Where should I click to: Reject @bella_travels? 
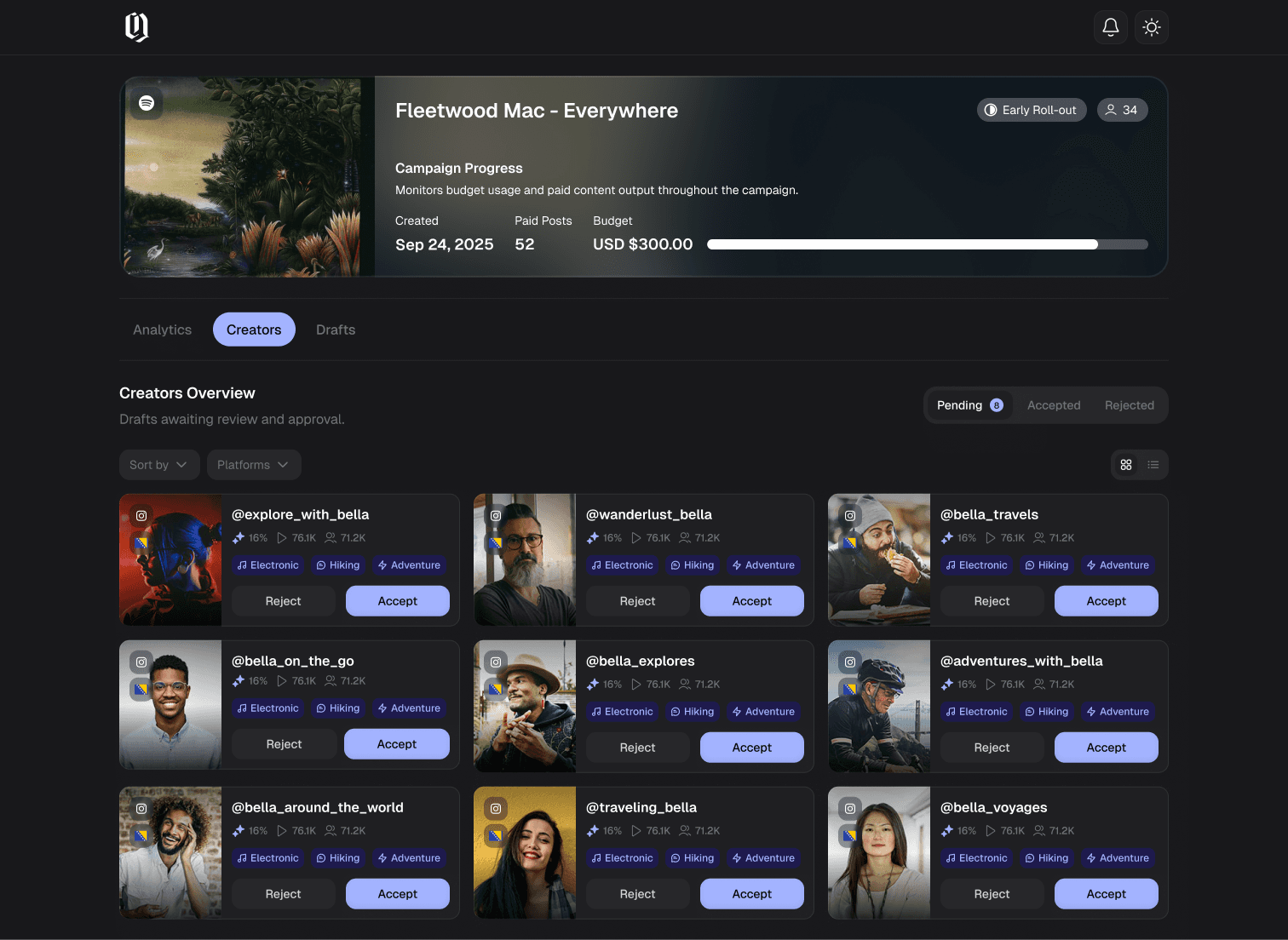(992, 601)
